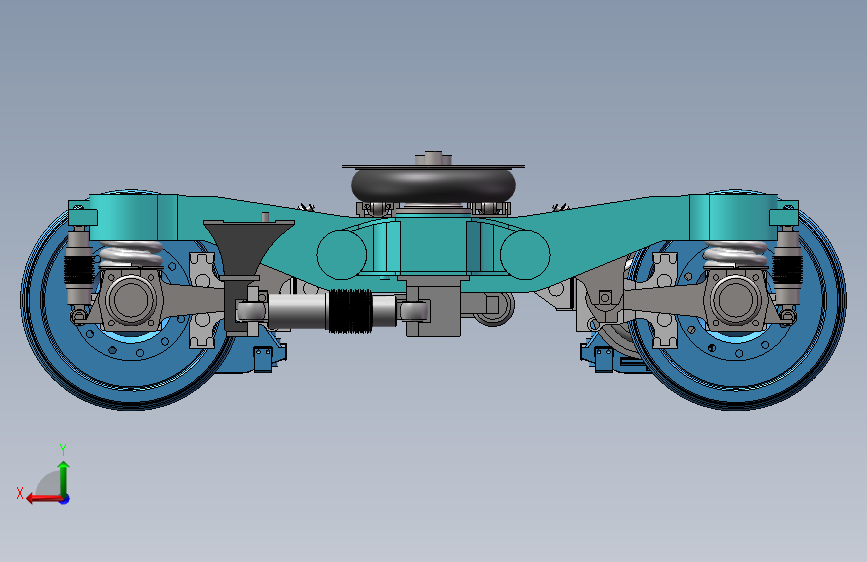
Task: Pick the dark funnel-shaped bracket
Action: coord(248,249)
